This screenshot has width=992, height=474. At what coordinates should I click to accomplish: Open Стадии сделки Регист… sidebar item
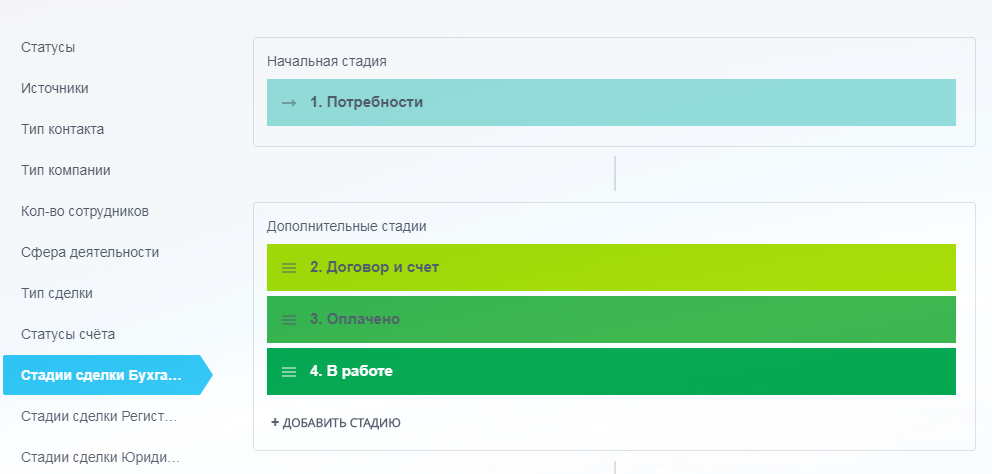pos(99,416)
